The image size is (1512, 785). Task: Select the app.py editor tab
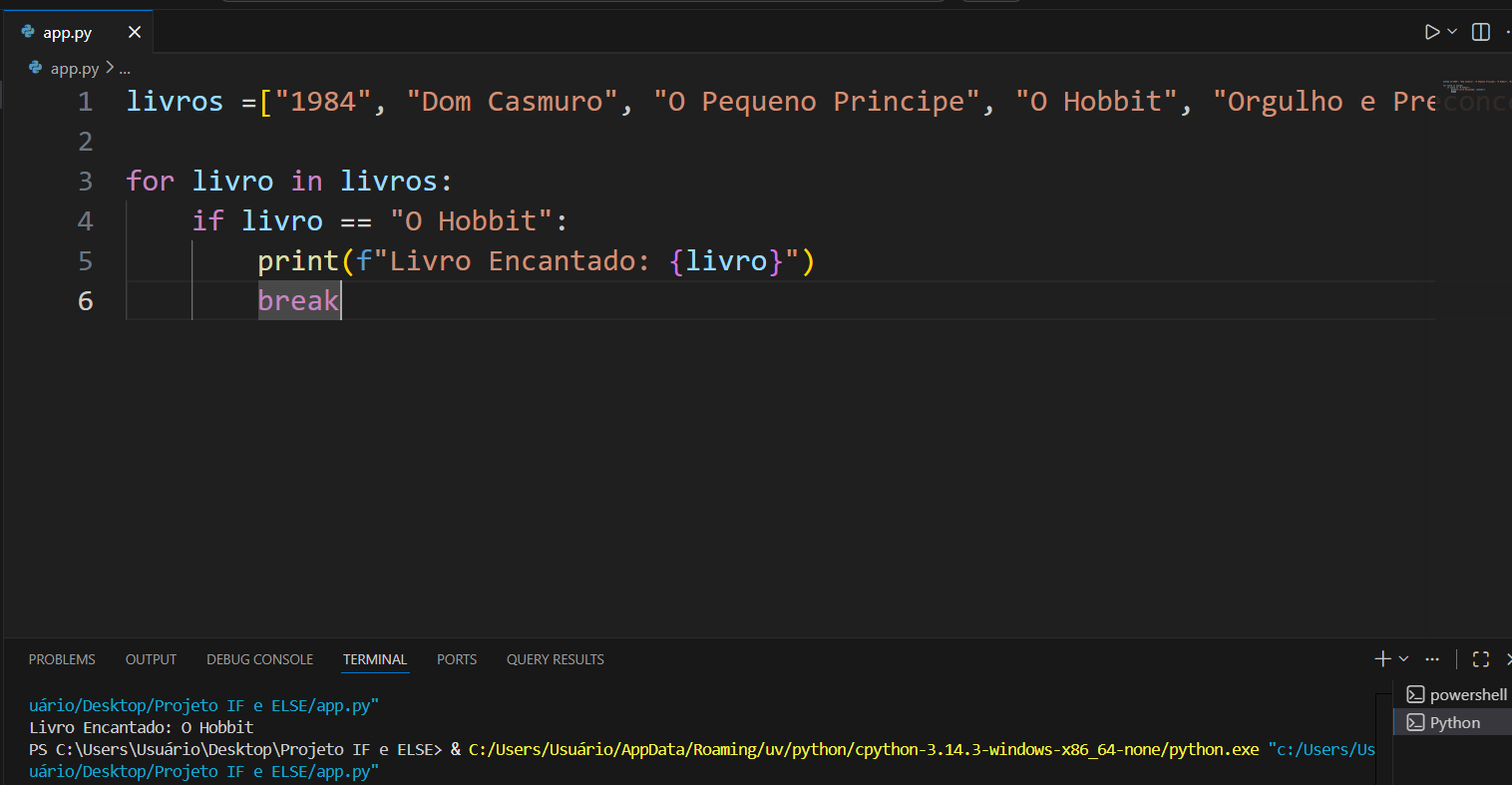[x=67, y=32]
